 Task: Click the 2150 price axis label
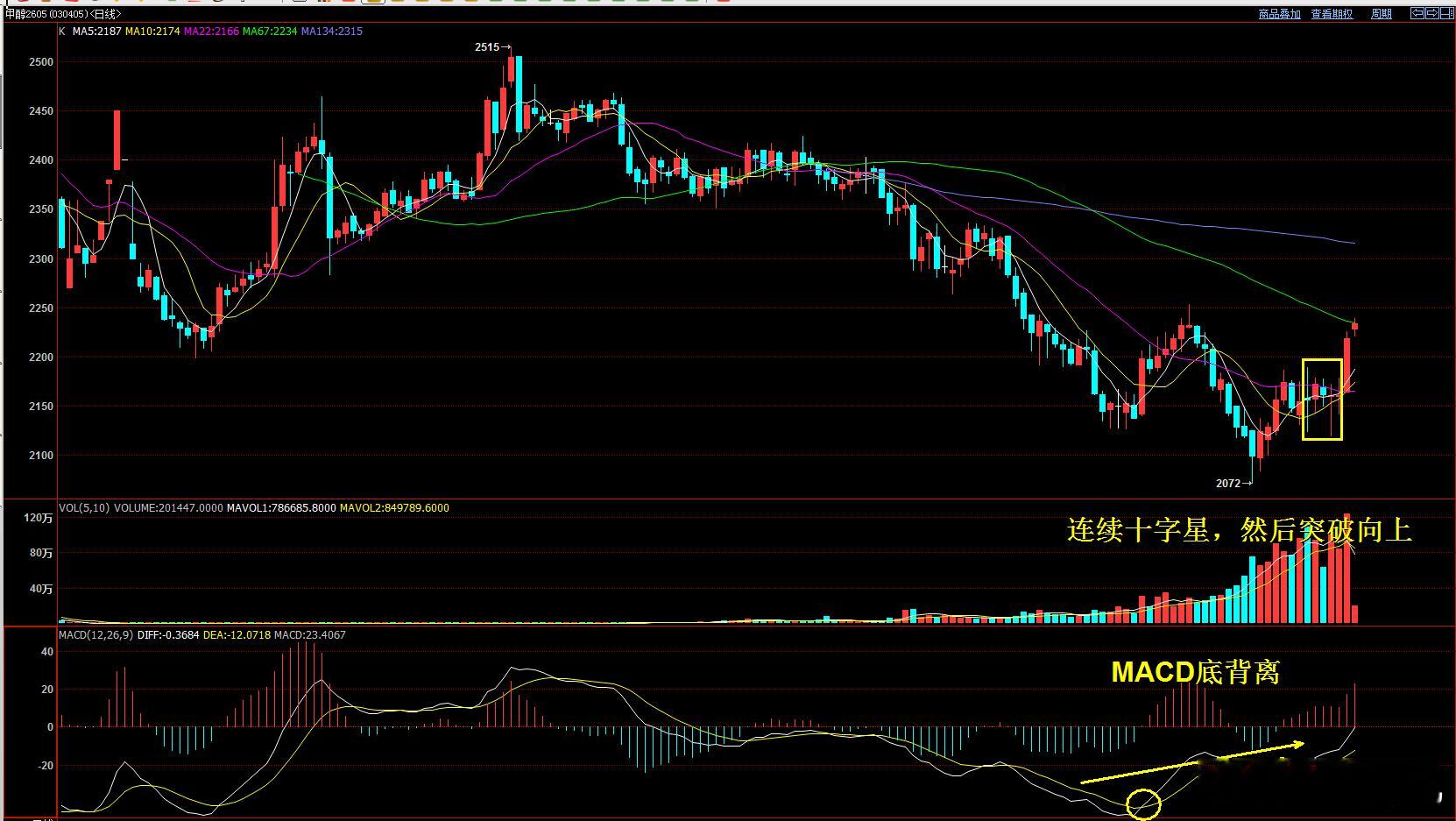click(41, 407)
